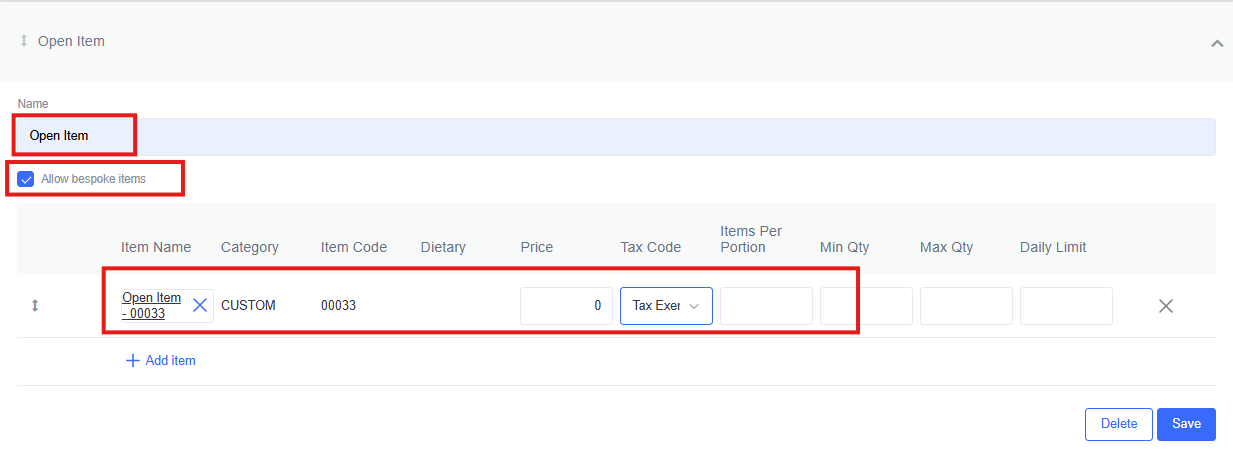Open the Tax Code dropdown

(x=666, y=306)
